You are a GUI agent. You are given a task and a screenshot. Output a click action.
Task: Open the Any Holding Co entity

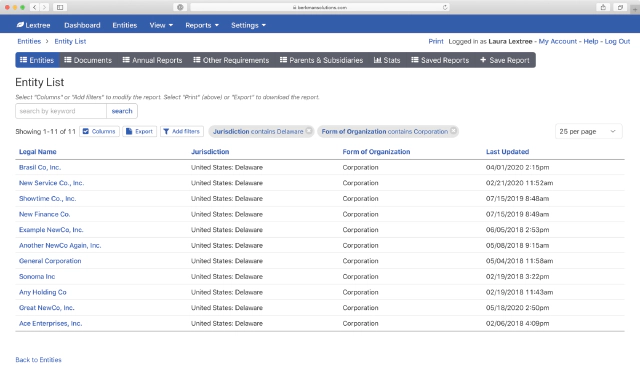42,292
